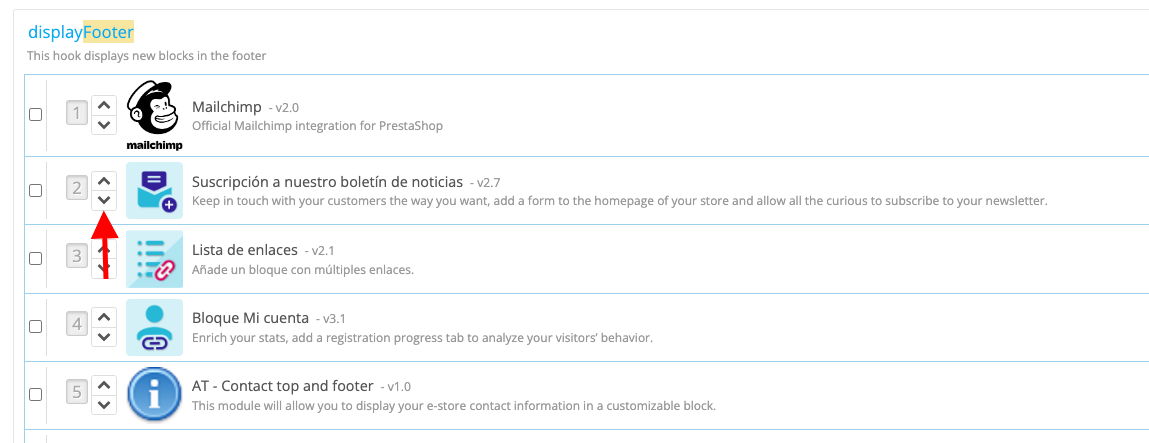Image resolution: width=1149 pixels, height=443 pixels.
Task: Select the Bloque Mi cuenta checkbox
Action: 35,327
